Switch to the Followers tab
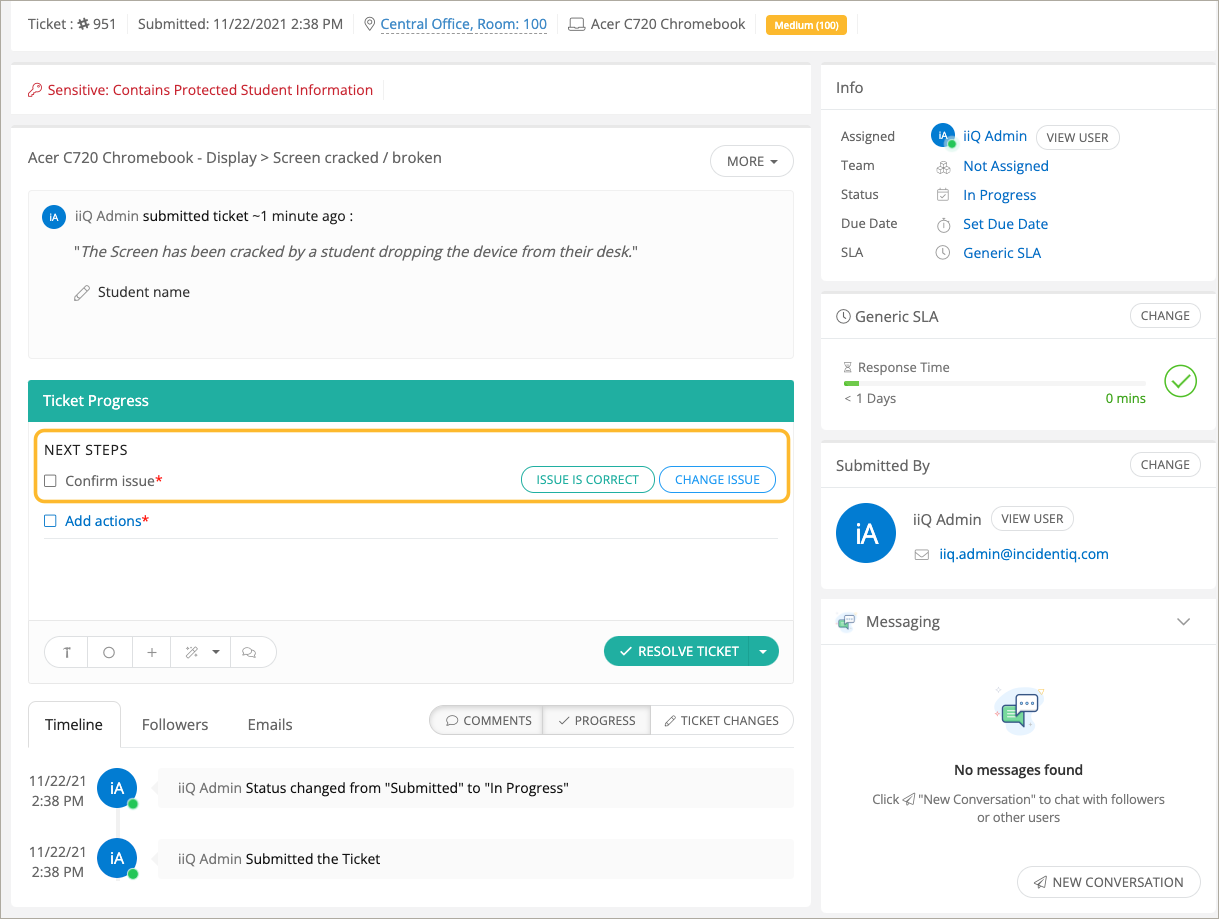The height and width of the screenshot is (919, 1219). pyautogui.click(x=175, y=724)
